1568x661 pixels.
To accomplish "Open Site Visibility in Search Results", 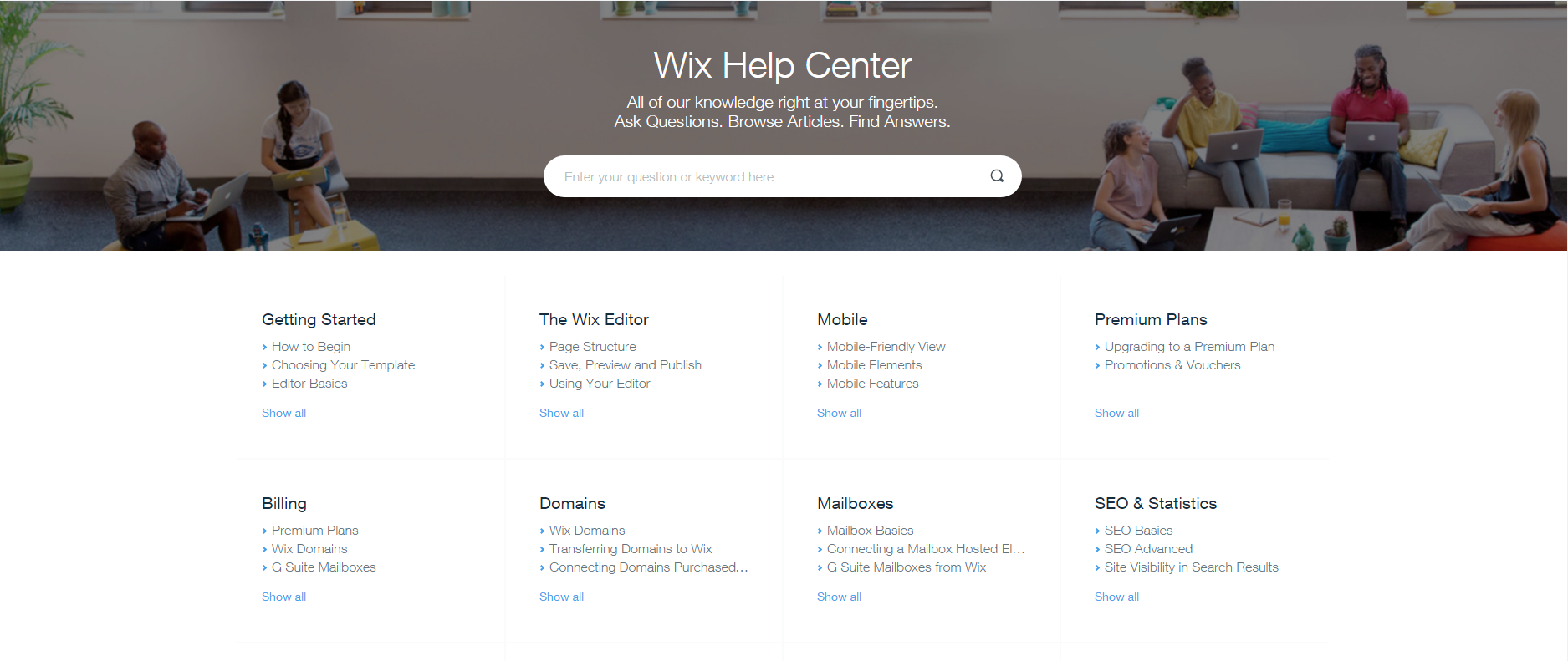I will tap(1191, 567).
